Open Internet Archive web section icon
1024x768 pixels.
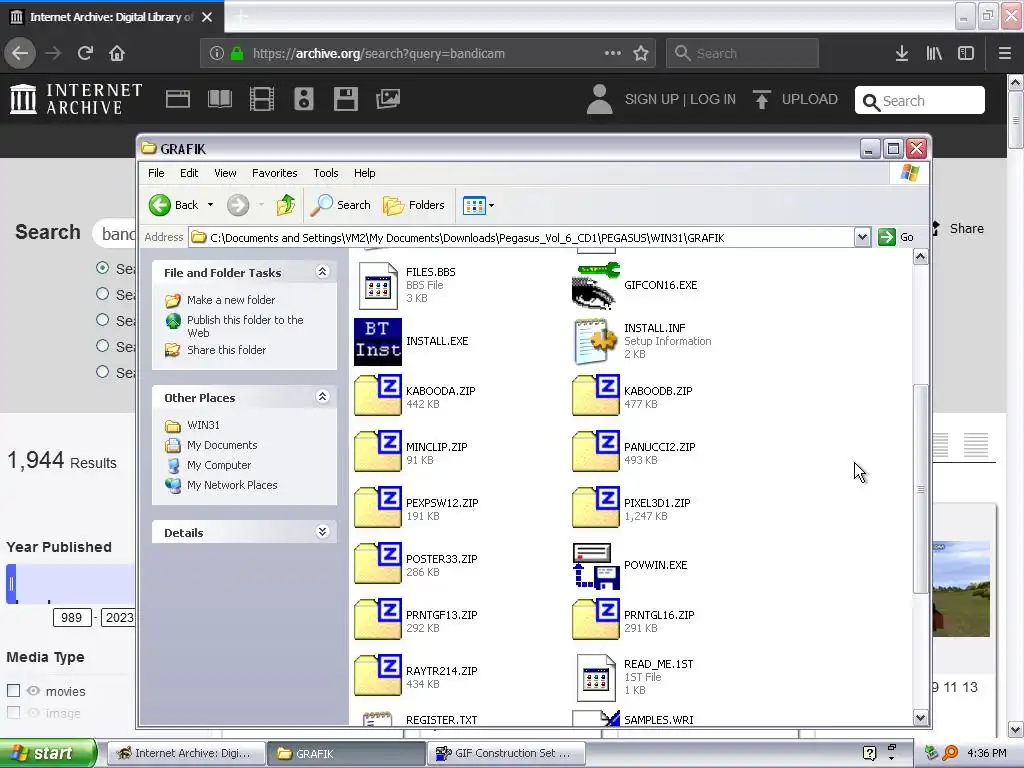point(178,99)
